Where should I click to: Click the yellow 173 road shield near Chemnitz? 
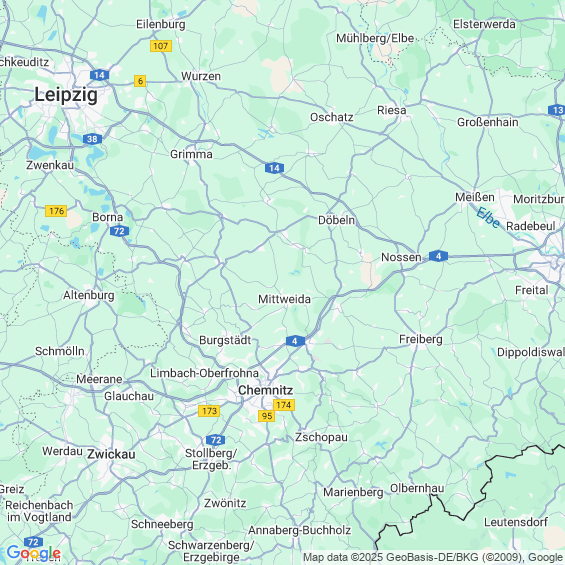coord(209,411)
